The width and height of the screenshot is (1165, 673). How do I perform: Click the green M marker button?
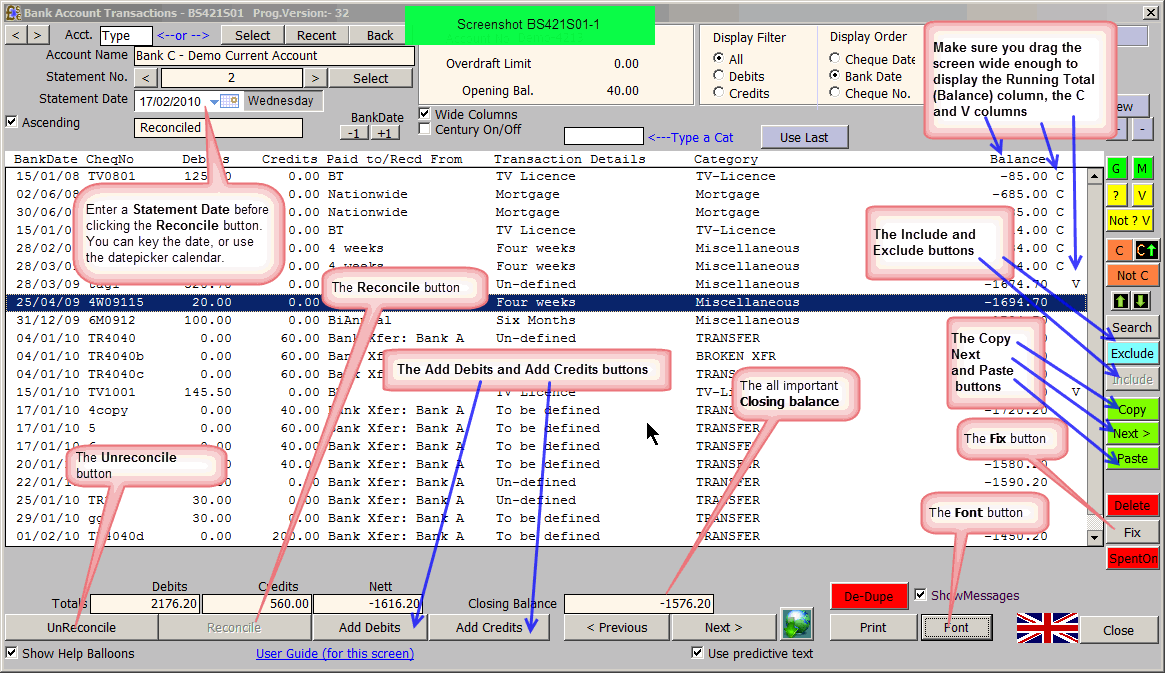pos(1142,169)
